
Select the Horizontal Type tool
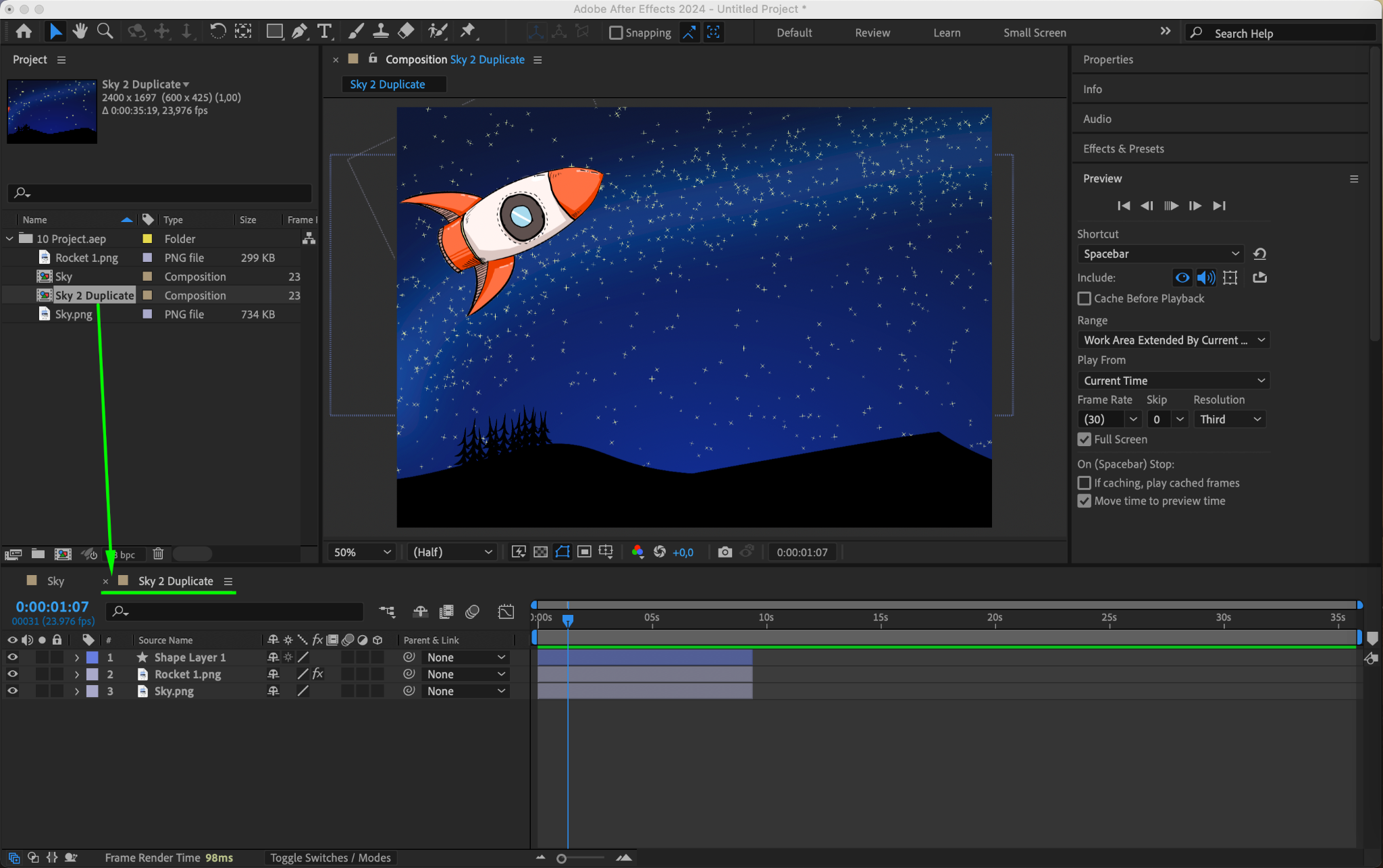point(324,31)
